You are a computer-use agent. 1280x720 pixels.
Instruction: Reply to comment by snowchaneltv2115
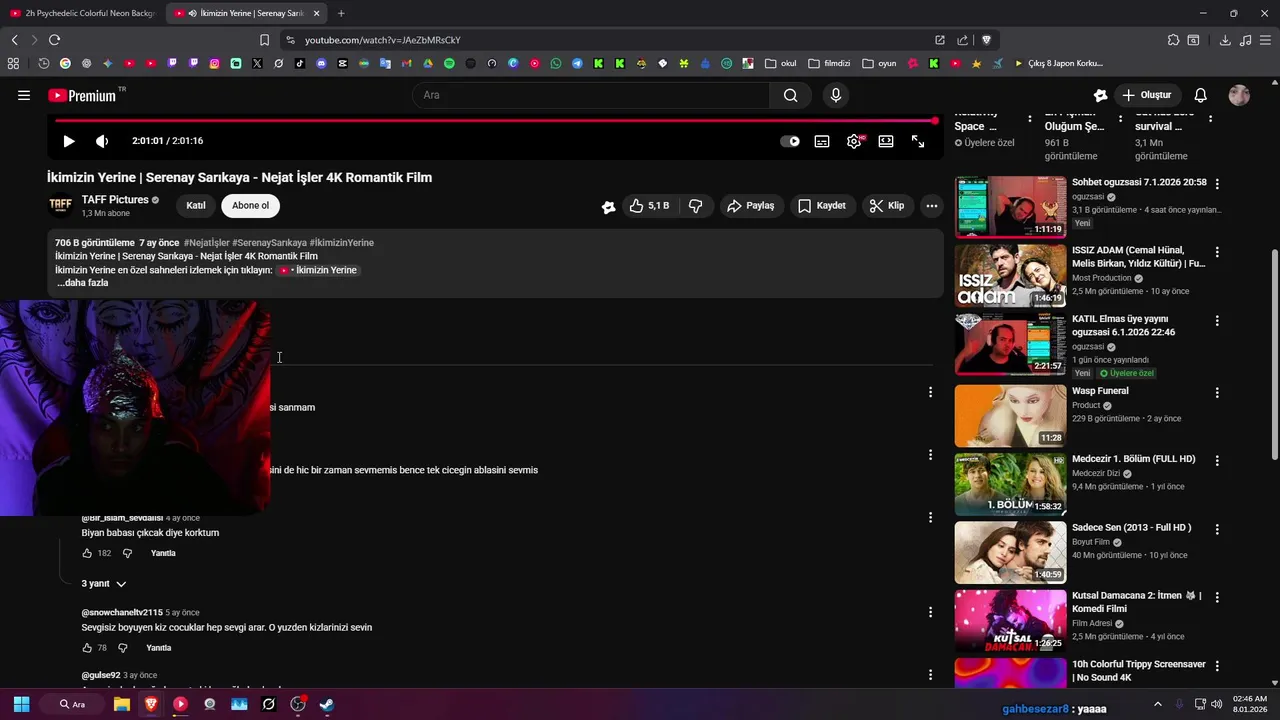(158, 648)
